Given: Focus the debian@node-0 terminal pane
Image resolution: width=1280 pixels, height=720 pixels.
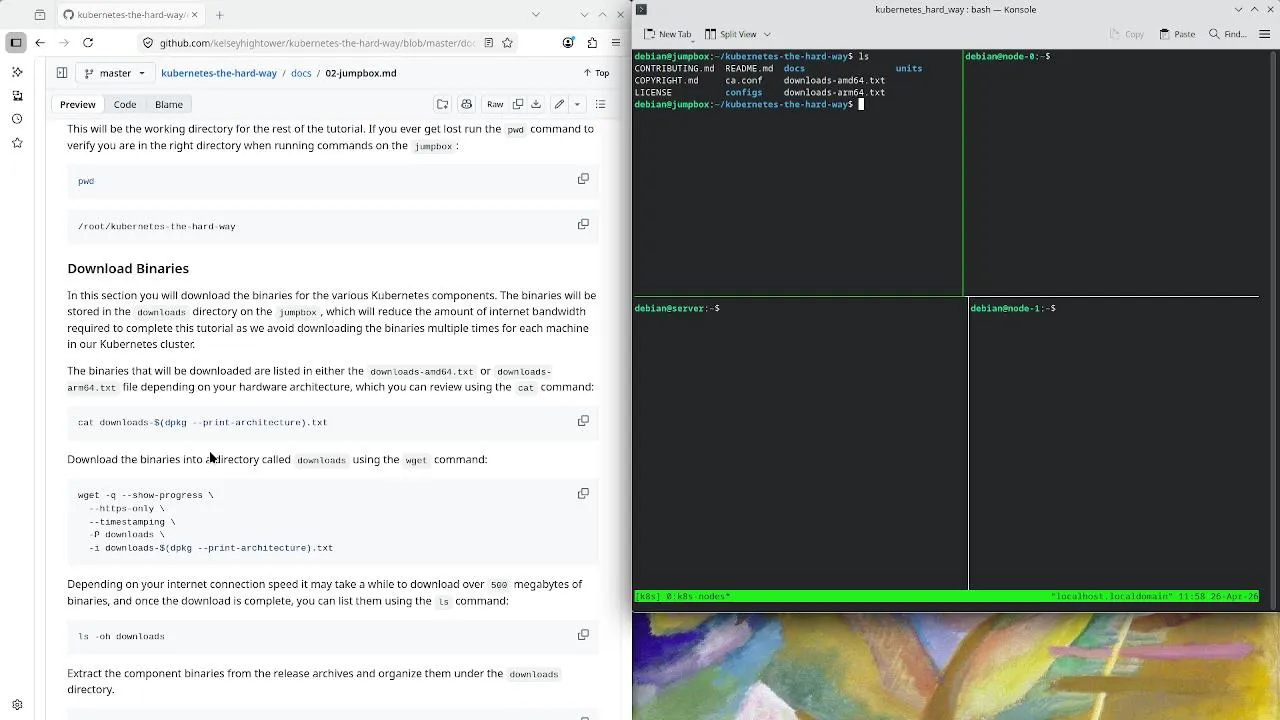Looking at the screenshot, I should click(x=1111, y=173).
